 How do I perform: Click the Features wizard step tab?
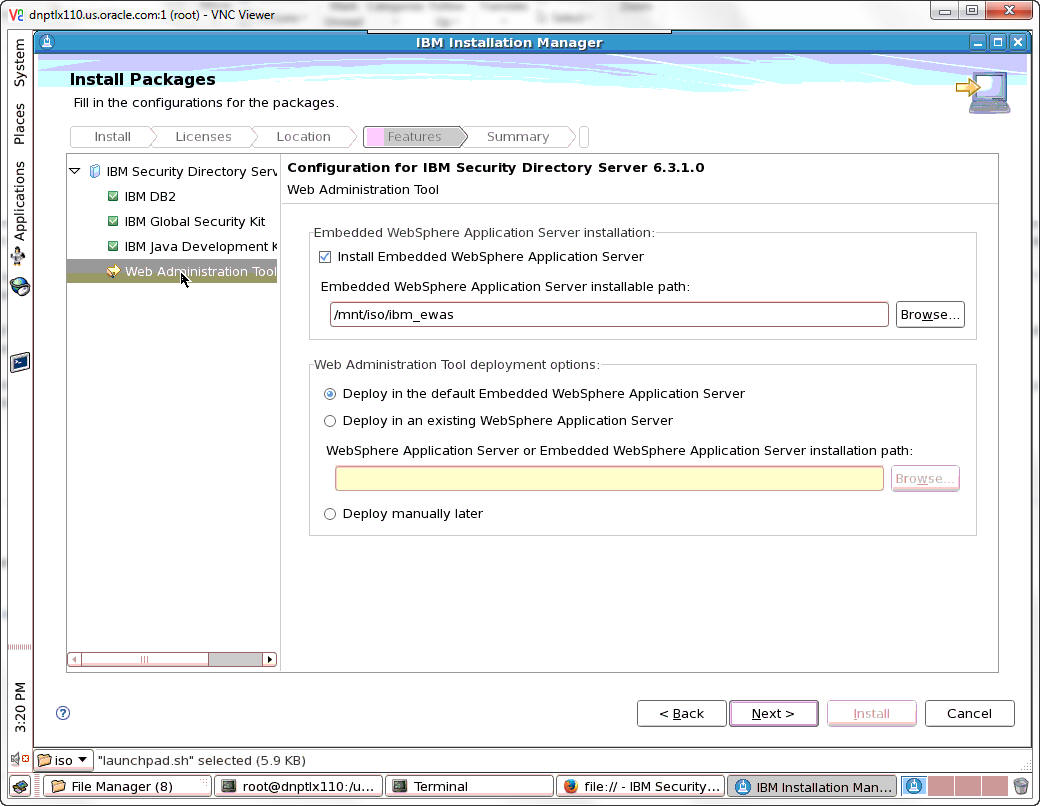tap(414, 137)
